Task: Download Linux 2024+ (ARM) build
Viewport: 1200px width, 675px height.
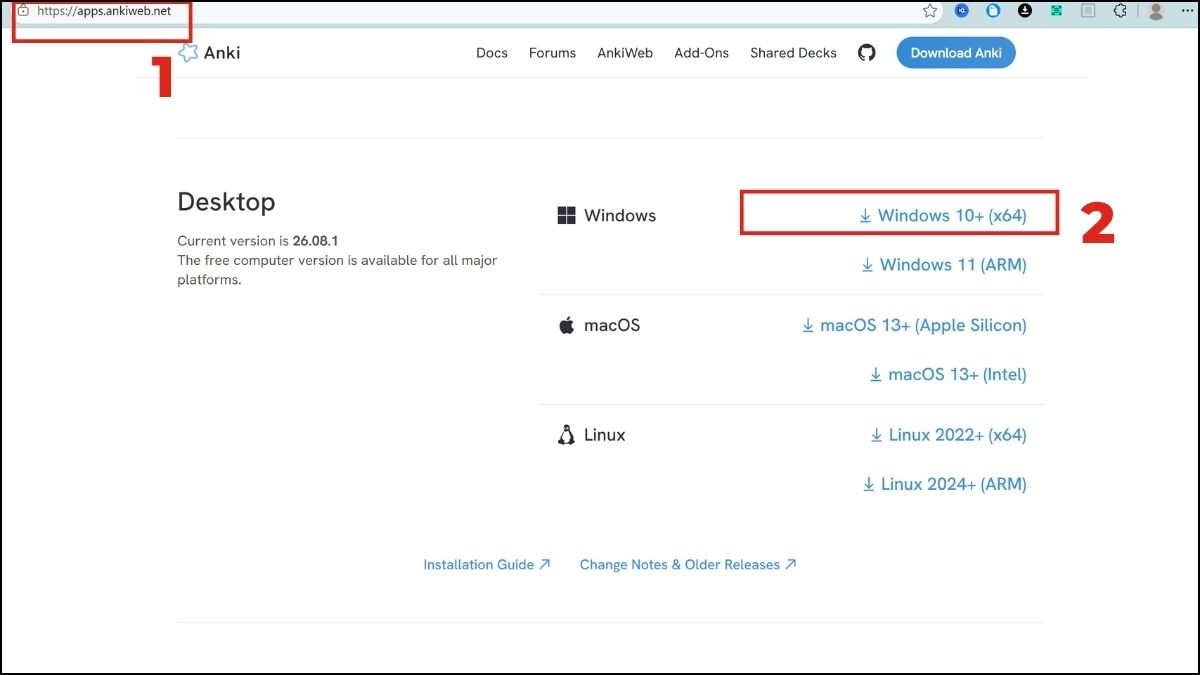Action: coord(945,485)
